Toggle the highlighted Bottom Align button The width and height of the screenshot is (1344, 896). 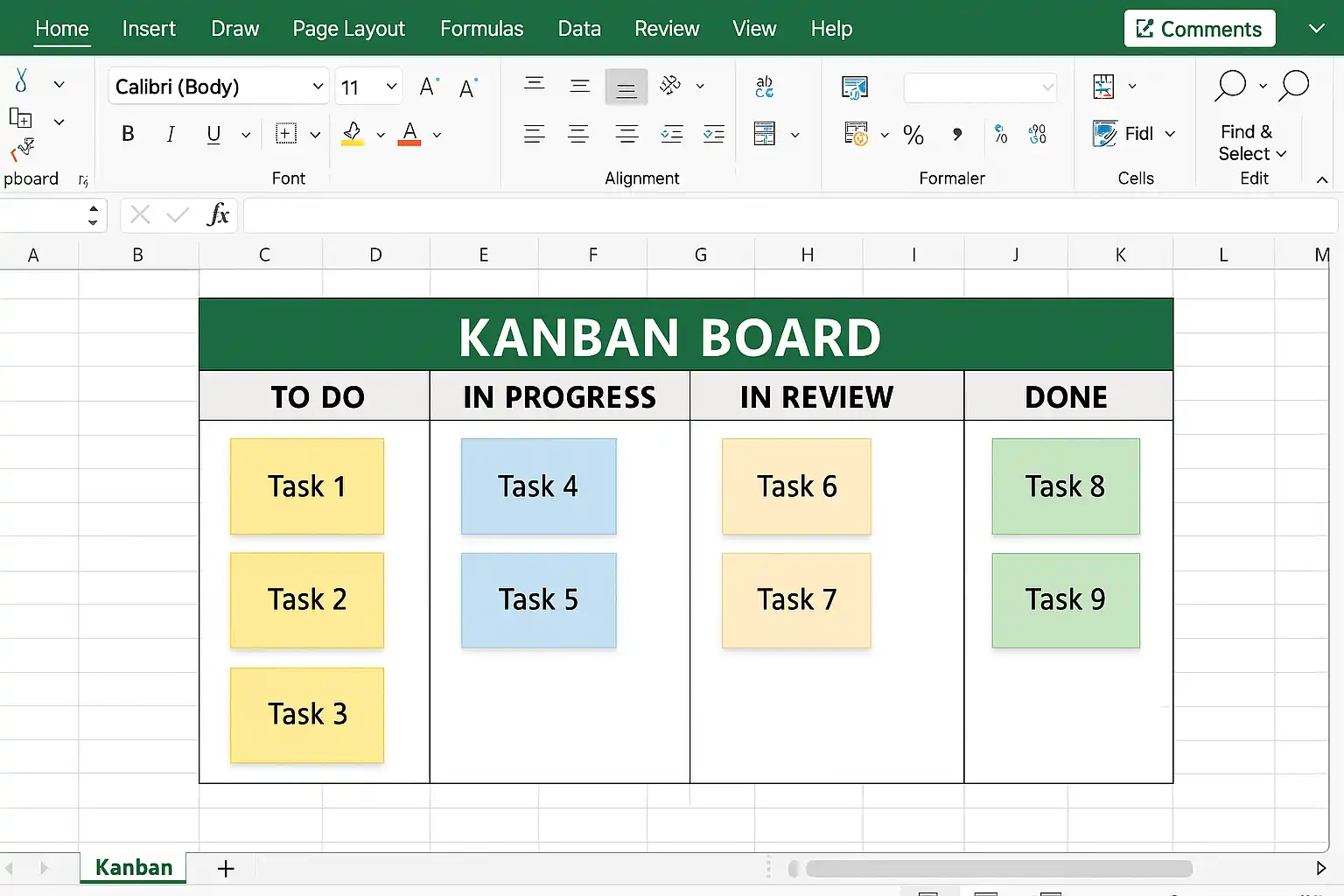(x=626, y=87)
